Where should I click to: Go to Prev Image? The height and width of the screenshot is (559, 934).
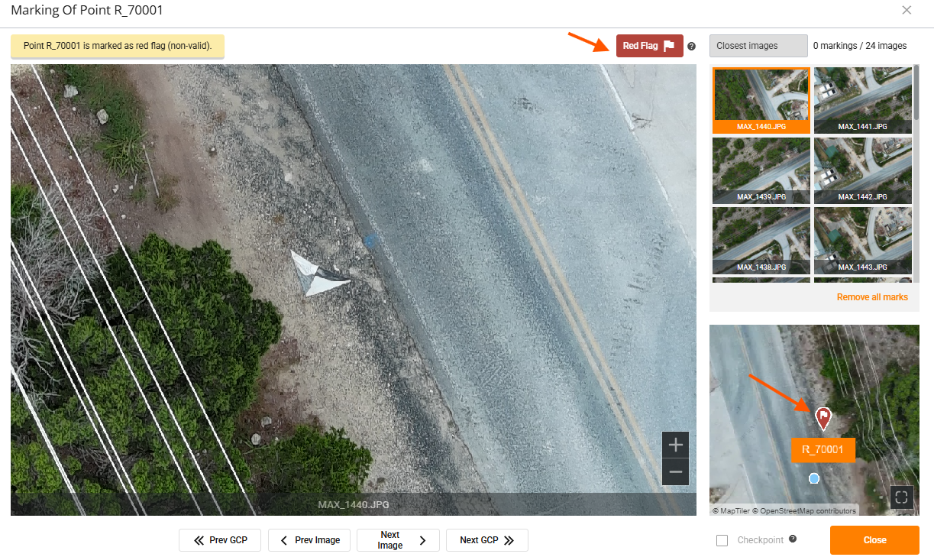pos(309,540)
